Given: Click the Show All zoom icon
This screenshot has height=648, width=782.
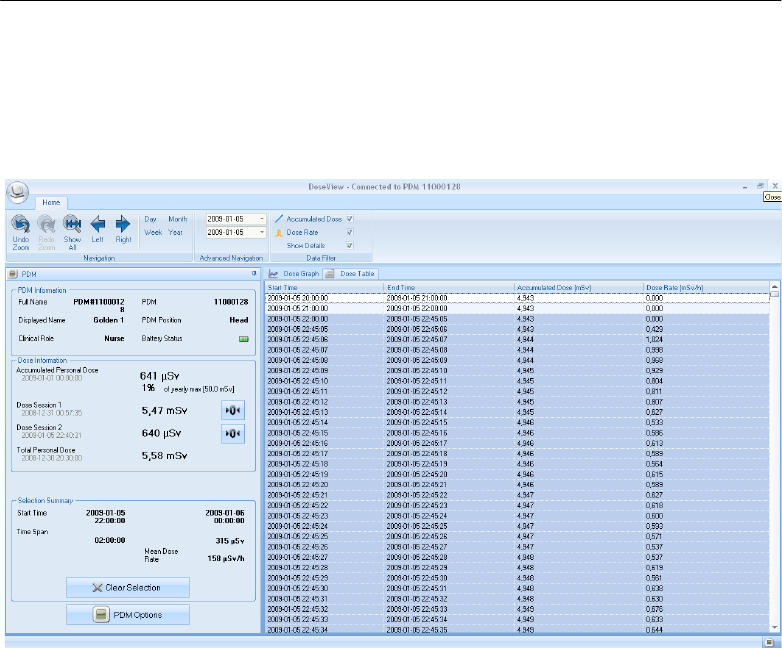Looking at the screenshot, I should click(72, 225).
